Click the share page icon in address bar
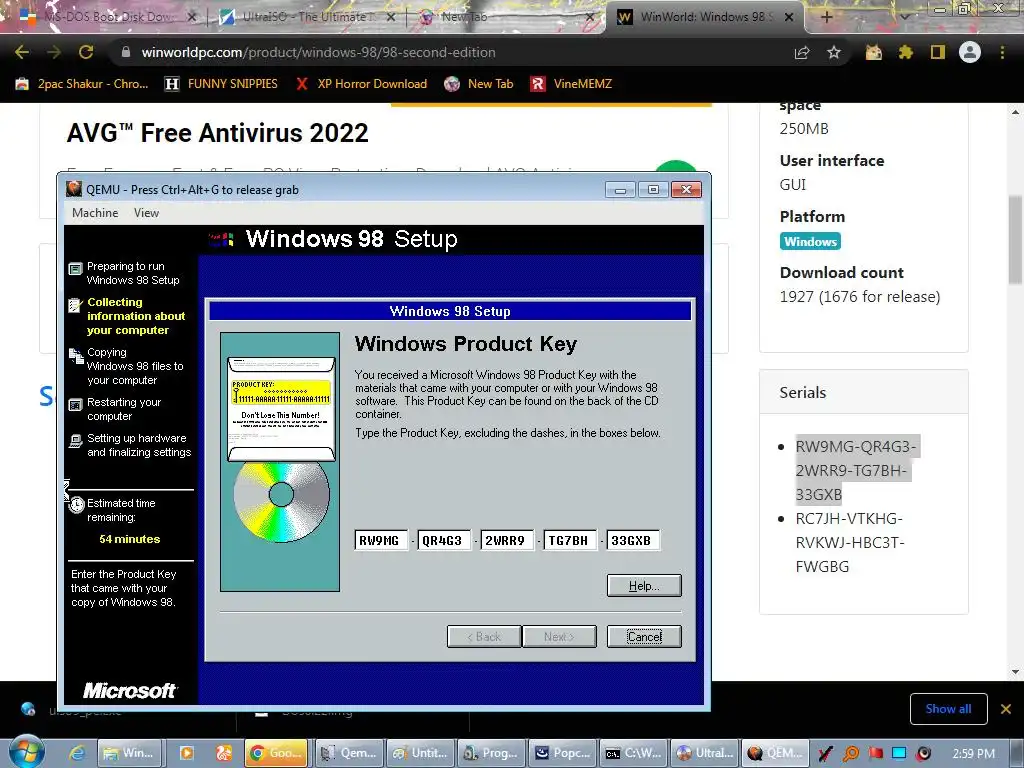This screenshot has width=1024, height=768. point(802,52)
